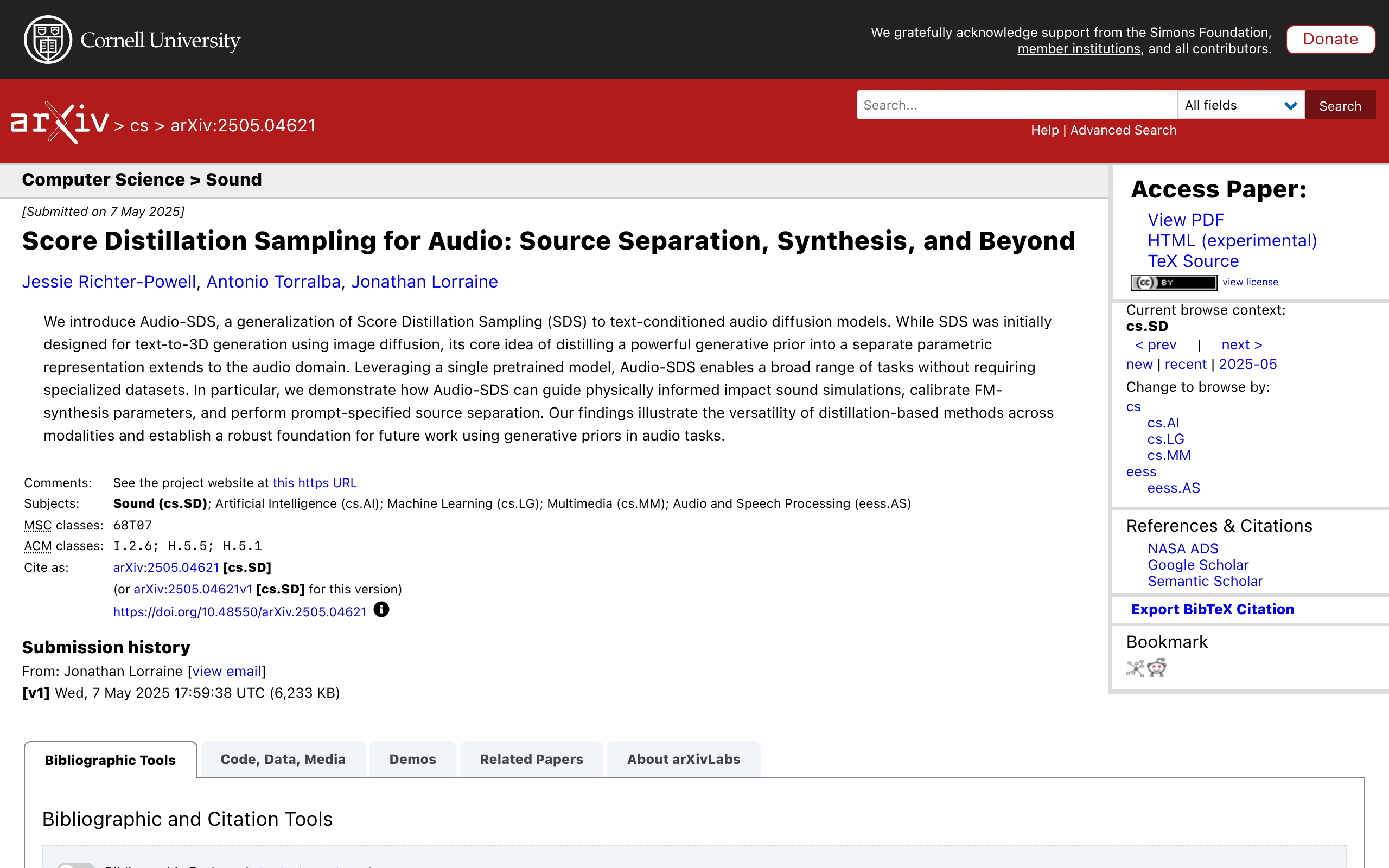Go to the next paper with next
The height and width of the screenshot is (868, 1389).
click(1241, 345)
